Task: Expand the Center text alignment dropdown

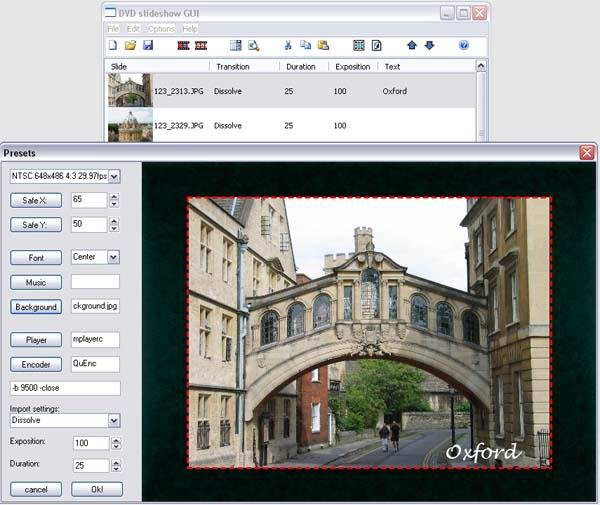Action: (113, 257)
